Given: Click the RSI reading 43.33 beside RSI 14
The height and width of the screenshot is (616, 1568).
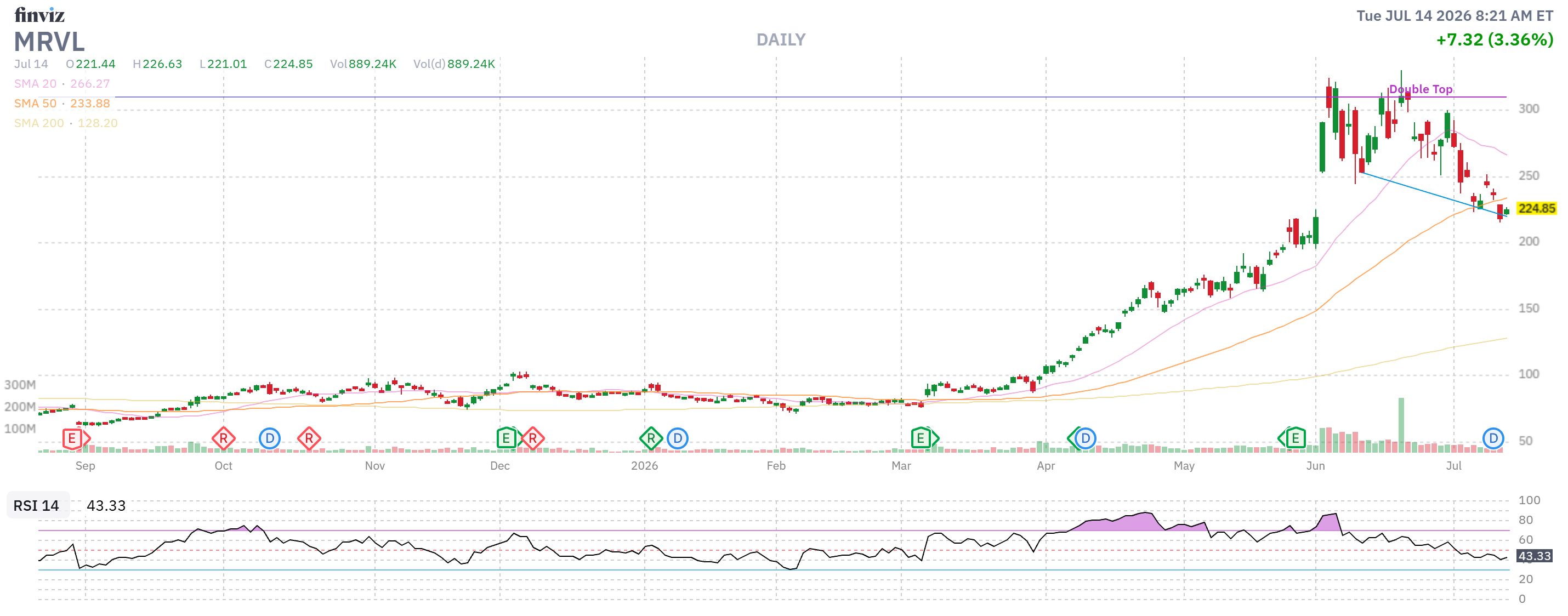Looking at the screenshot, I should pyautogui.click(x=106, y=506).
